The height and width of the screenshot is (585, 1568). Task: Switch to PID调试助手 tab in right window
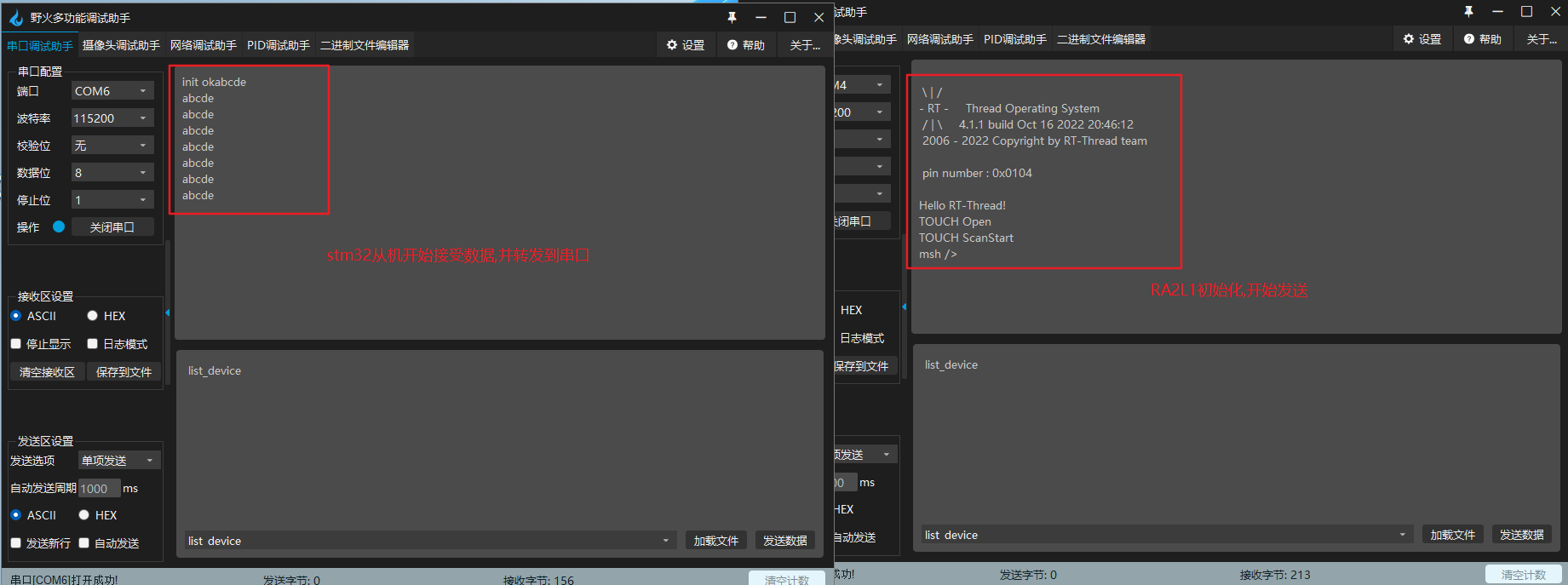click(1015, 39)
